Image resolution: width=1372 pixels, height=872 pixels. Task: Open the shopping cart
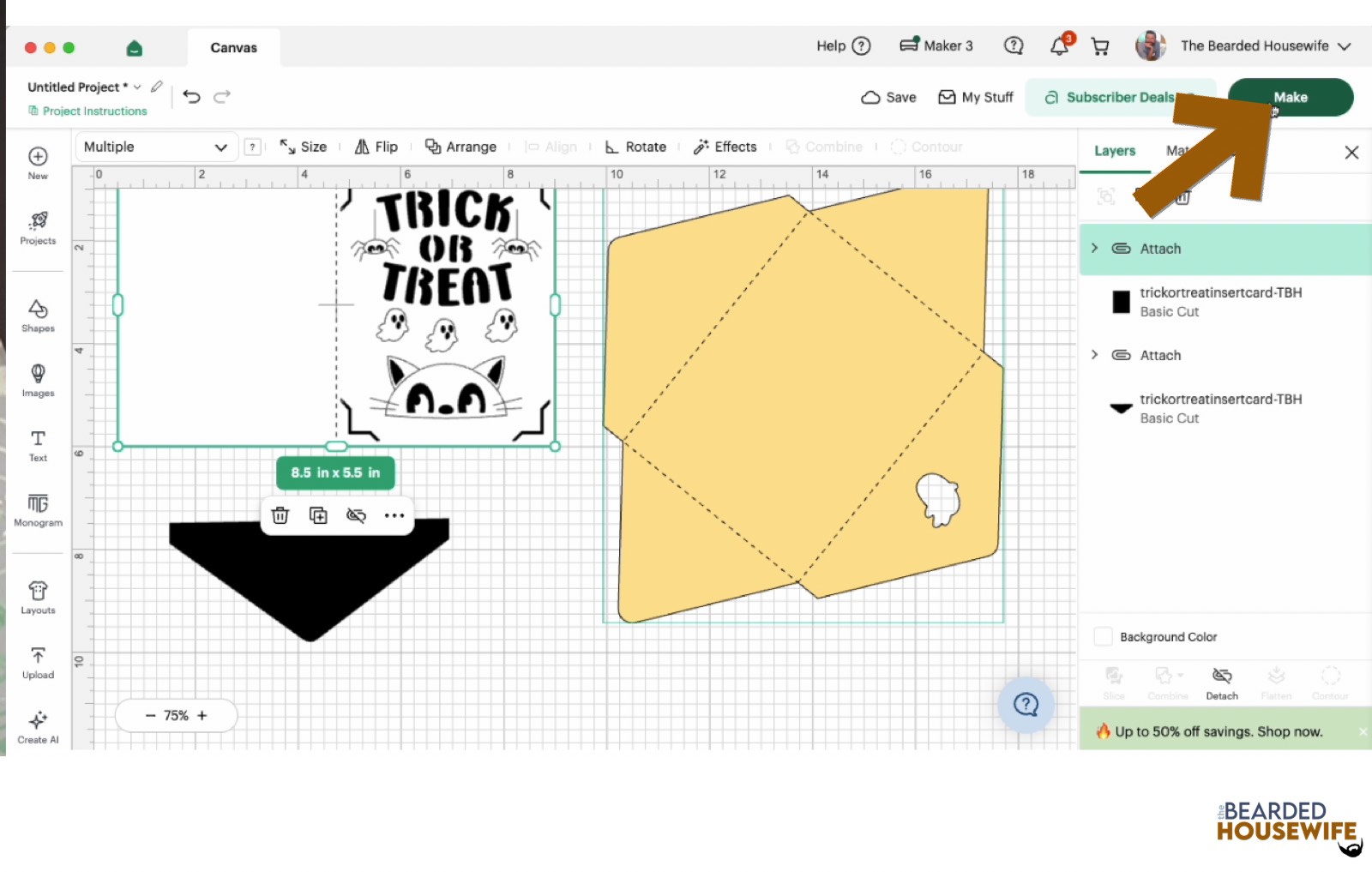(x=1100, y=46)
